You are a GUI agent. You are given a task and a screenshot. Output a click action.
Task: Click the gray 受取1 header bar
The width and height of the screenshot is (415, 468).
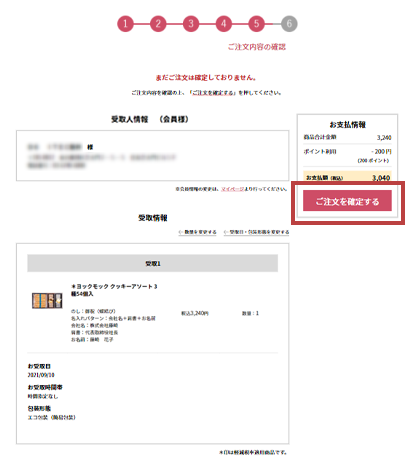153,263
